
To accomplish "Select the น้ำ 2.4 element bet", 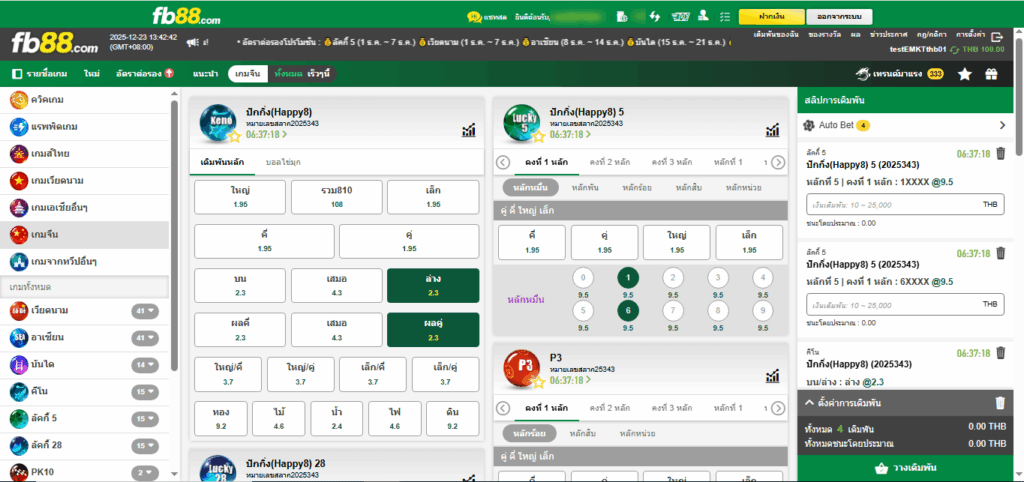I will coord(337,419).
